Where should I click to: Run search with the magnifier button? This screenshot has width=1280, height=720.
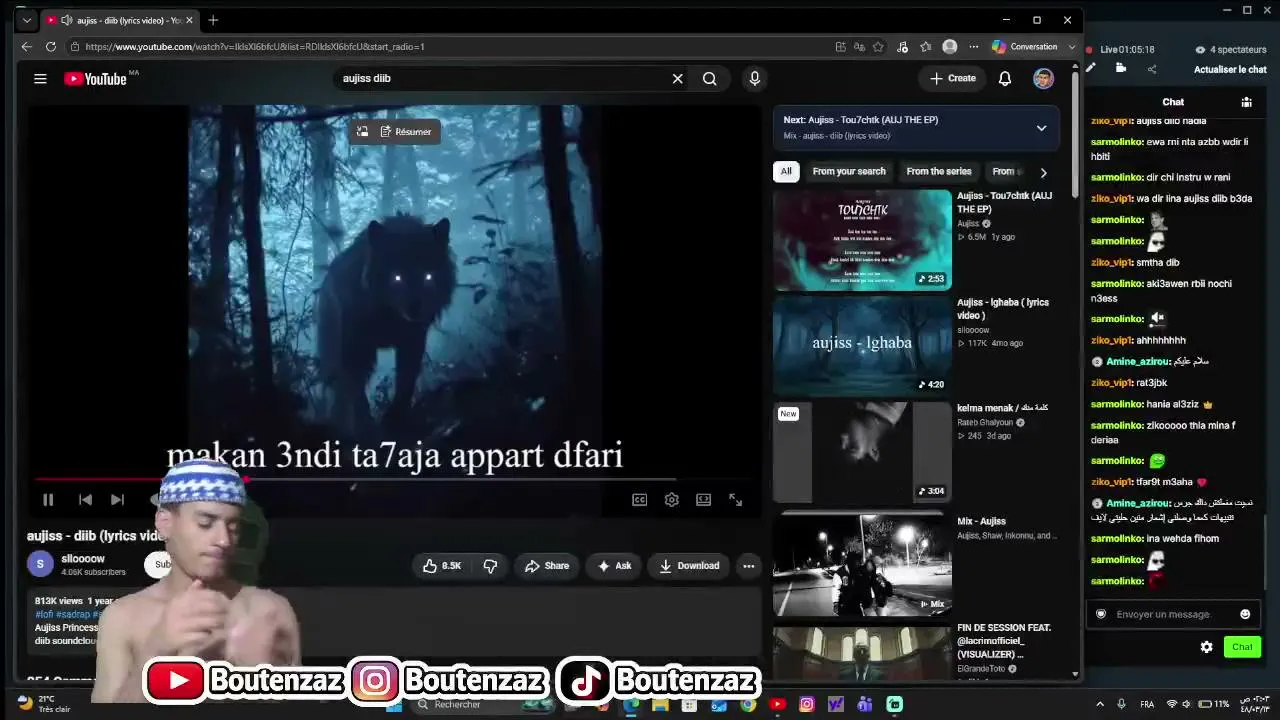[709, 79]
